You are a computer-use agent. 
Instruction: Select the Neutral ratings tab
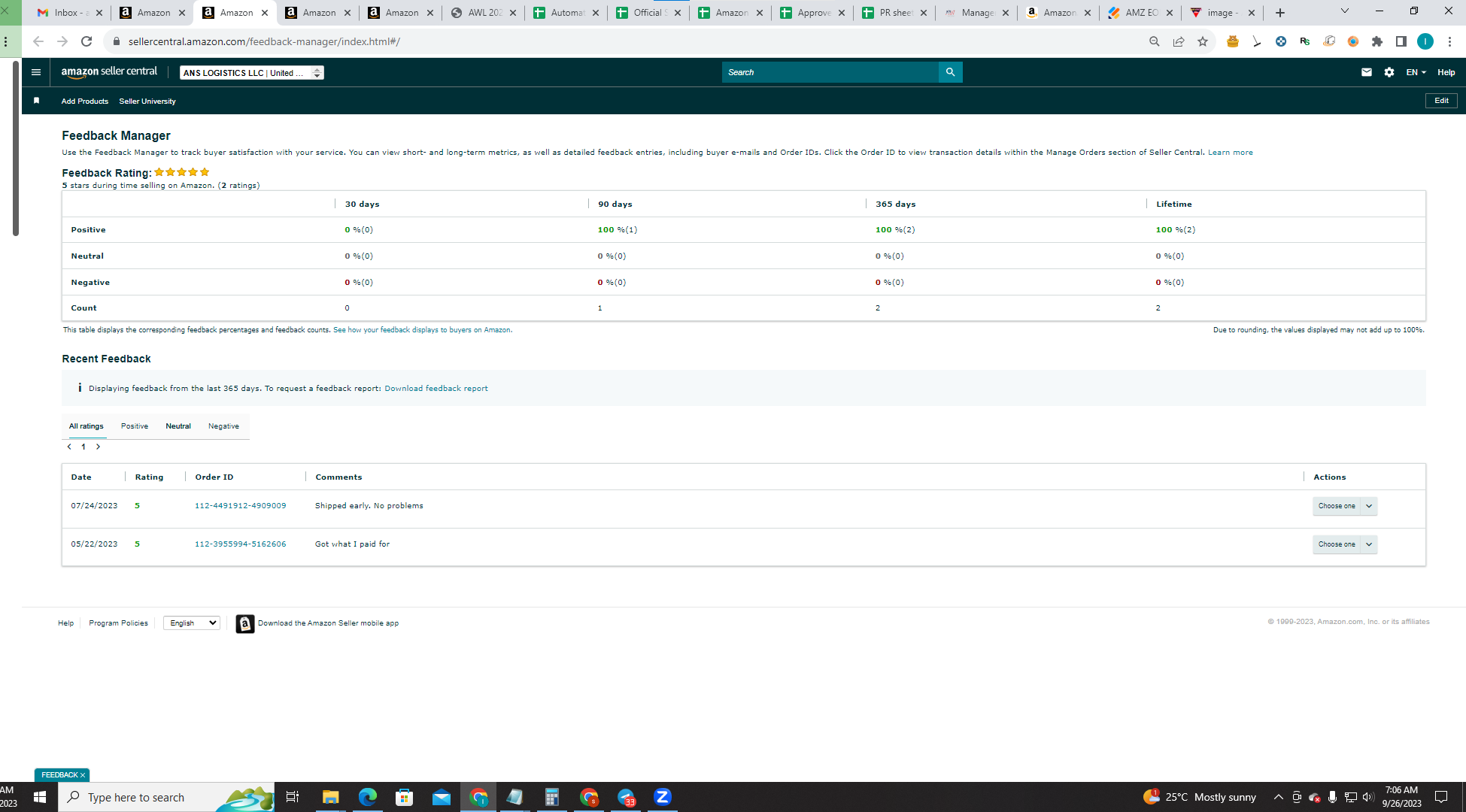click(178, 426)
